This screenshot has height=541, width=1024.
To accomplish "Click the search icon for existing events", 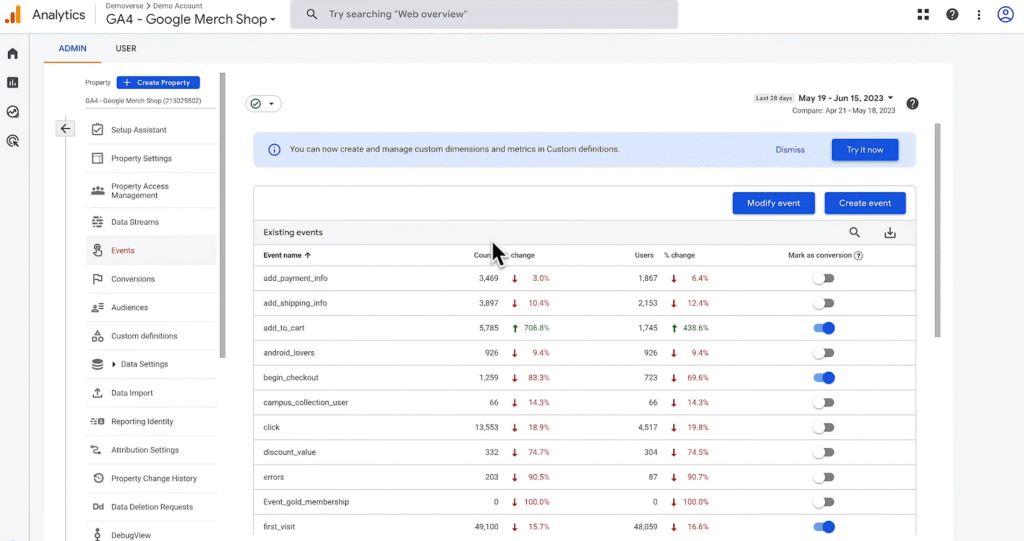I will click(x=854, y=233).
